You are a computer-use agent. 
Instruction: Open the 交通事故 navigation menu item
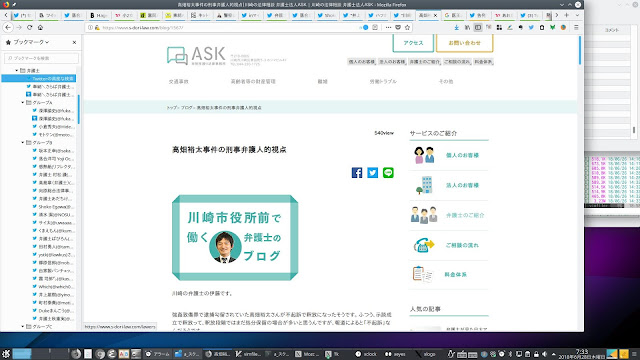point(179,81)
